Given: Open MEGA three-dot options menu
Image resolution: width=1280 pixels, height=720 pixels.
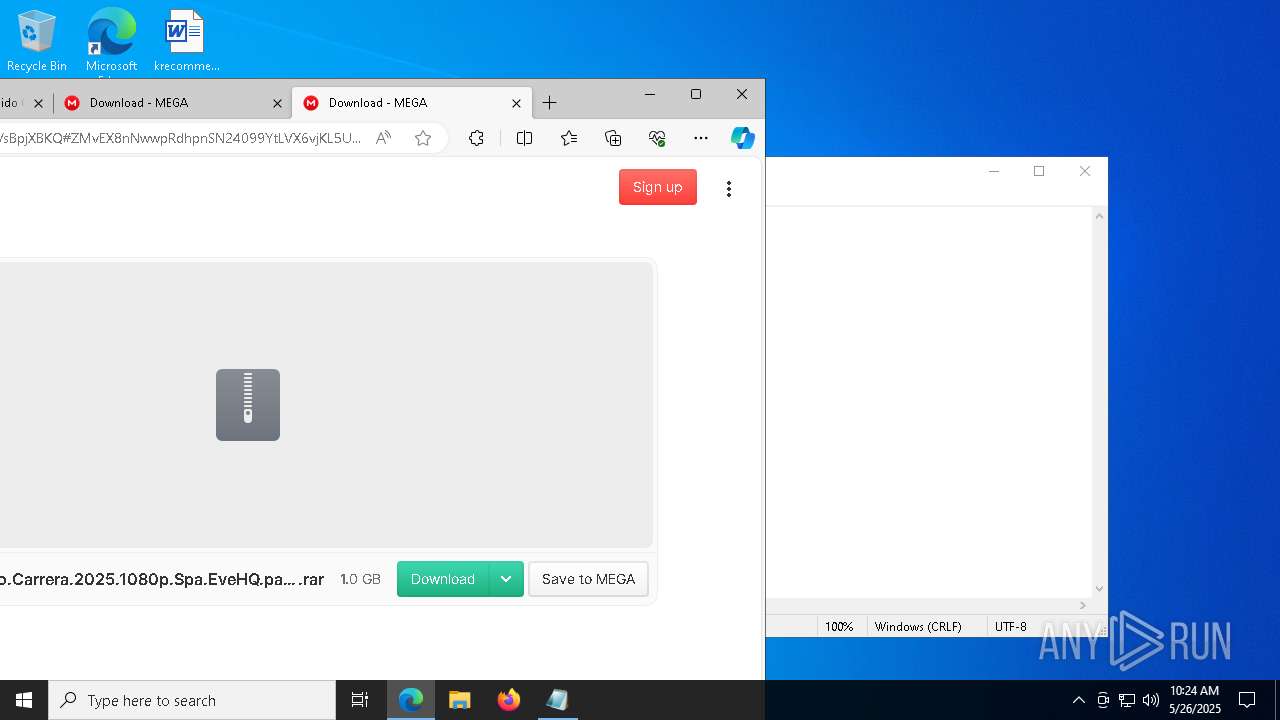Looking at the screenshot, I should pyautogui.click(x=729, y=189).
